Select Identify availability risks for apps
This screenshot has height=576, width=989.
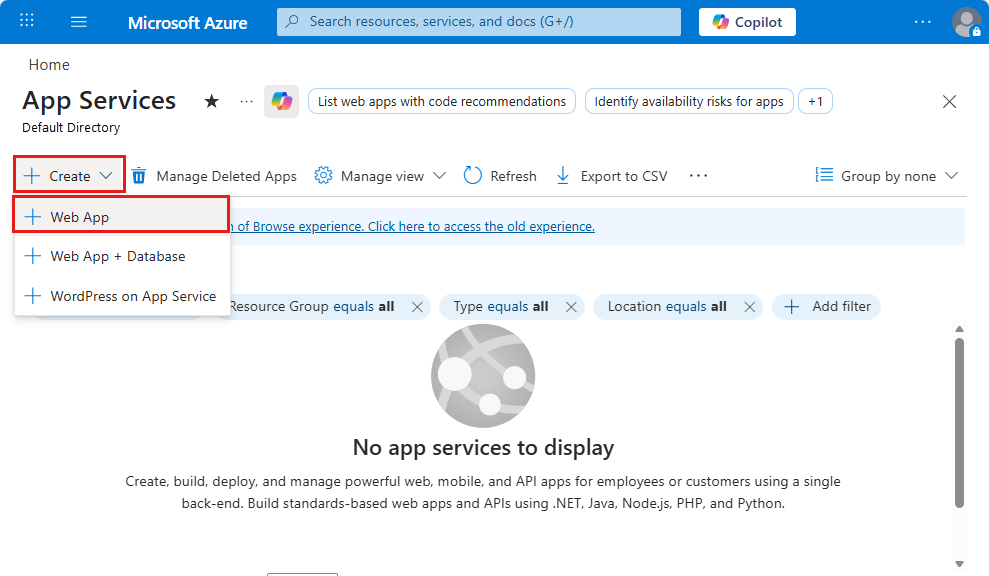click(x=689, y=102)
